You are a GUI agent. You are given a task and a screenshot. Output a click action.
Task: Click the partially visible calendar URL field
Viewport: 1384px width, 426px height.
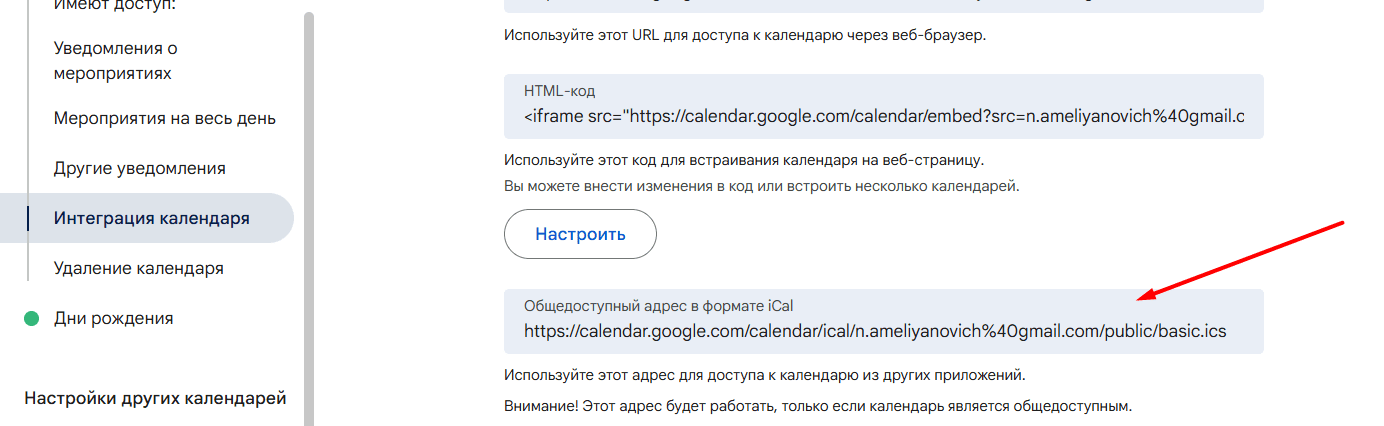[883, 6]
